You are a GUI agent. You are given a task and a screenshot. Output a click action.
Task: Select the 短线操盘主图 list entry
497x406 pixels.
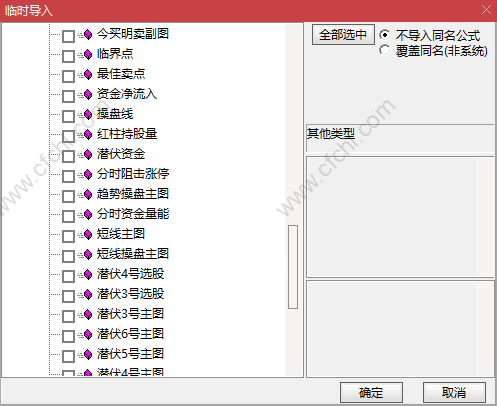click(133, 254)
